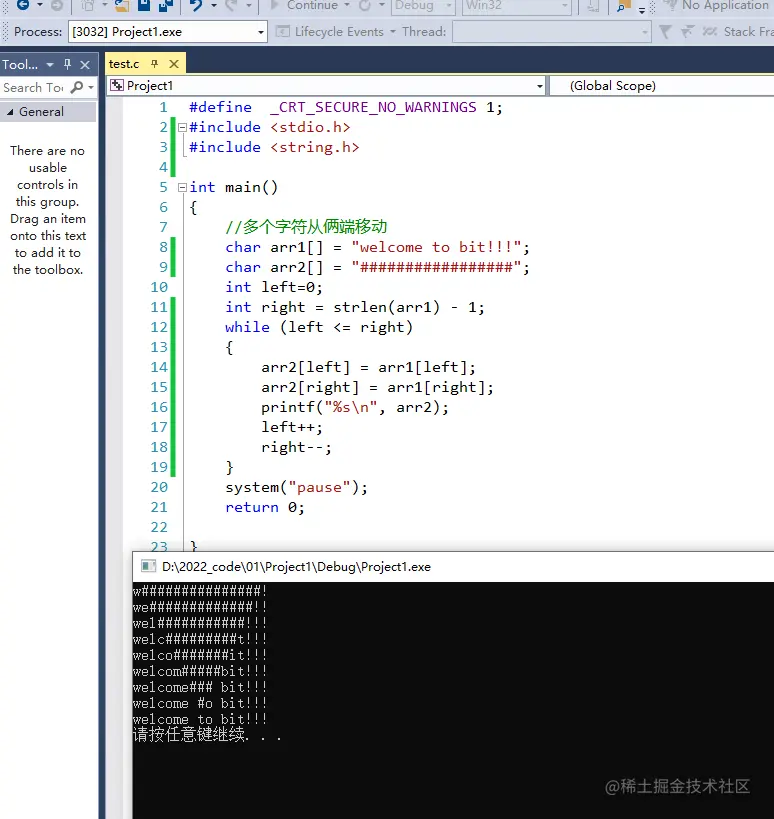Click the toolbar overflow options arrow

642,10
